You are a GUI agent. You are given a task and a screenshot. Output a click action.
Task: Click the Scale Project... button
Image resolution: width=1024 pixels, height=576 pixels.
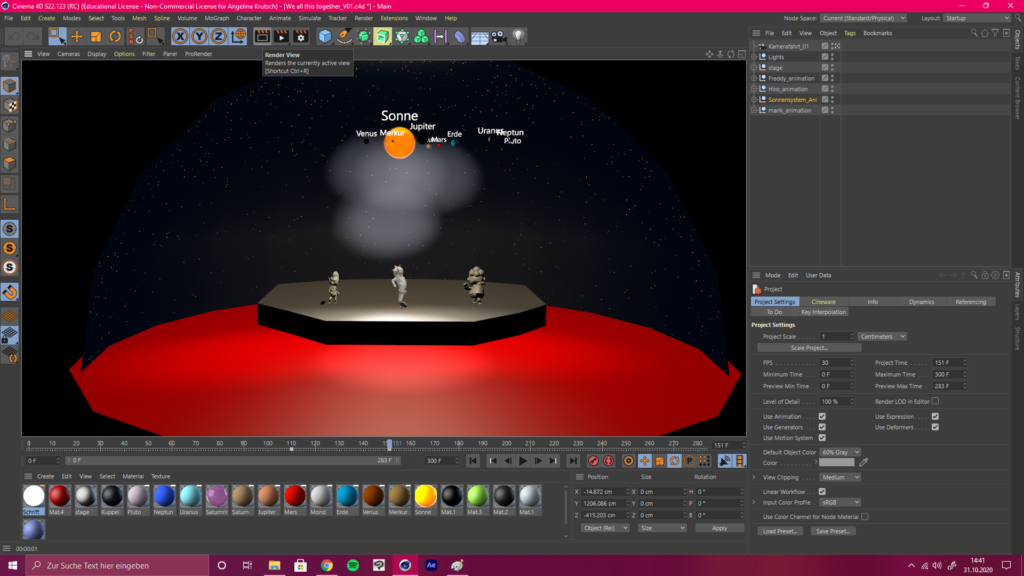(x=810, y=348)
